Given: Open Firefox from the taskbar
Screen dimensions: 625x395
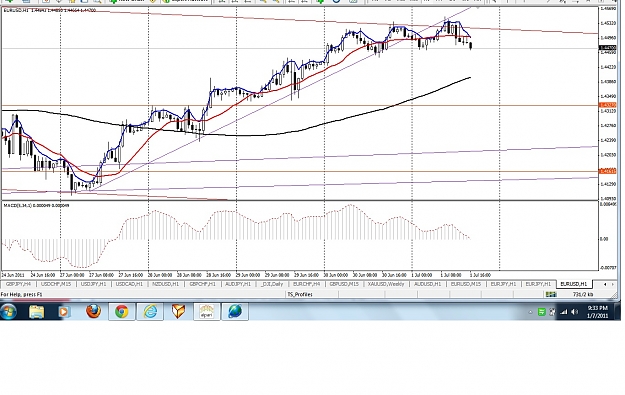Looking at the screenshot, I should pyautogui.click(x=93, y=311).
